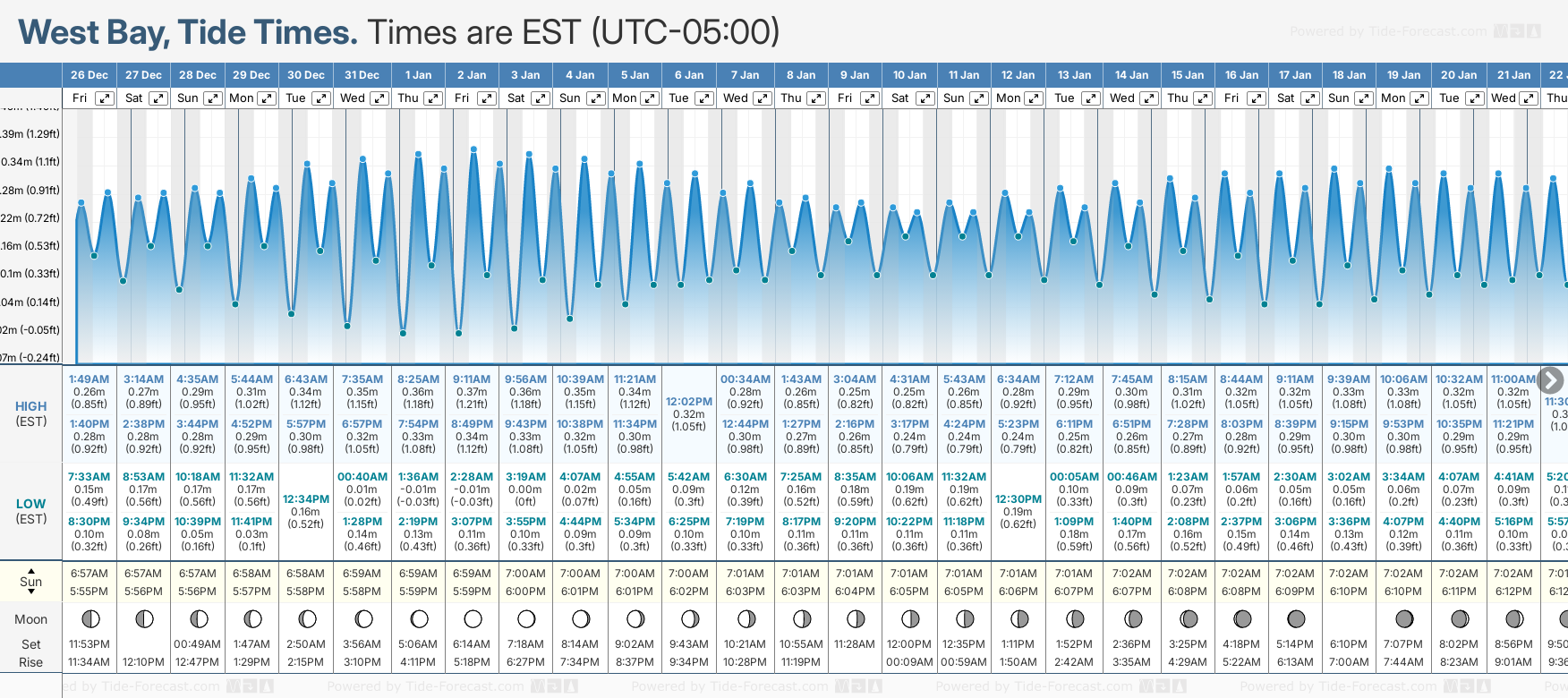Viewport: 1568px width, 698px height.
Task: Select the 12 Jan date header
Action: click(x=1018, y=75)
